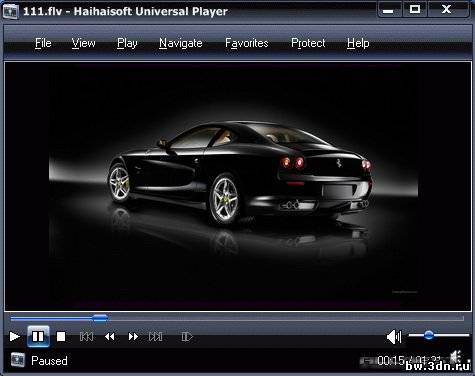Image resolution: width=475 pixels, height=376 pixels.
Task: Click the Play button
Action: (x=15, y=337)
